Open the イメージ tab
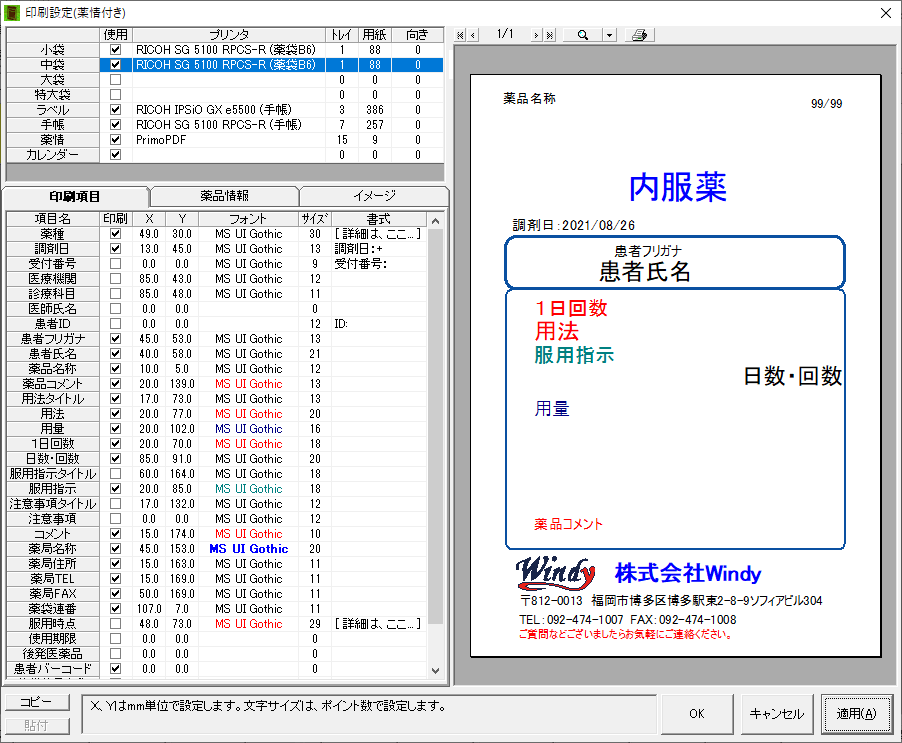902x743 pixels. coord(374,196)
